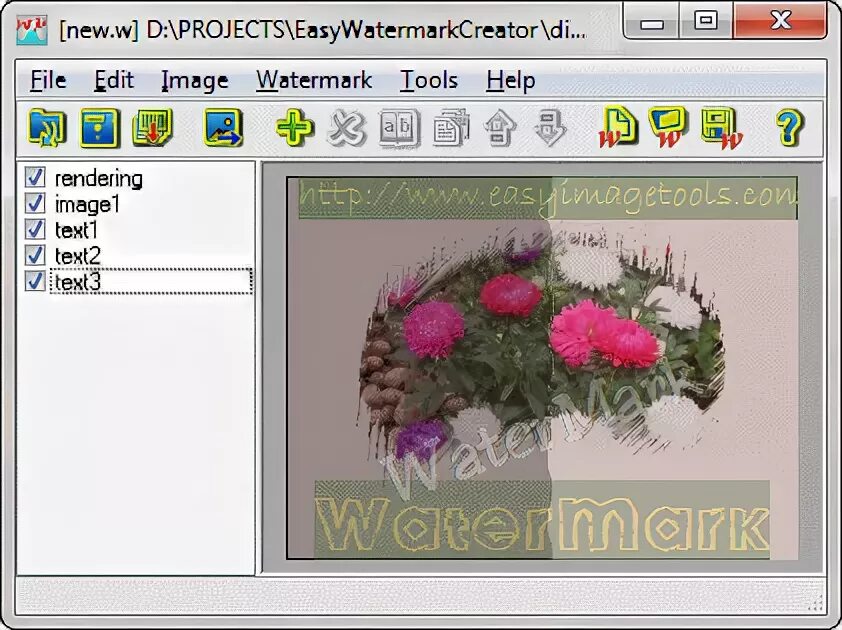Image resolution: width=842 pixels, height=630 pixels.
Task: Click the open folder toolbar icon
Action: click(47, 128)
